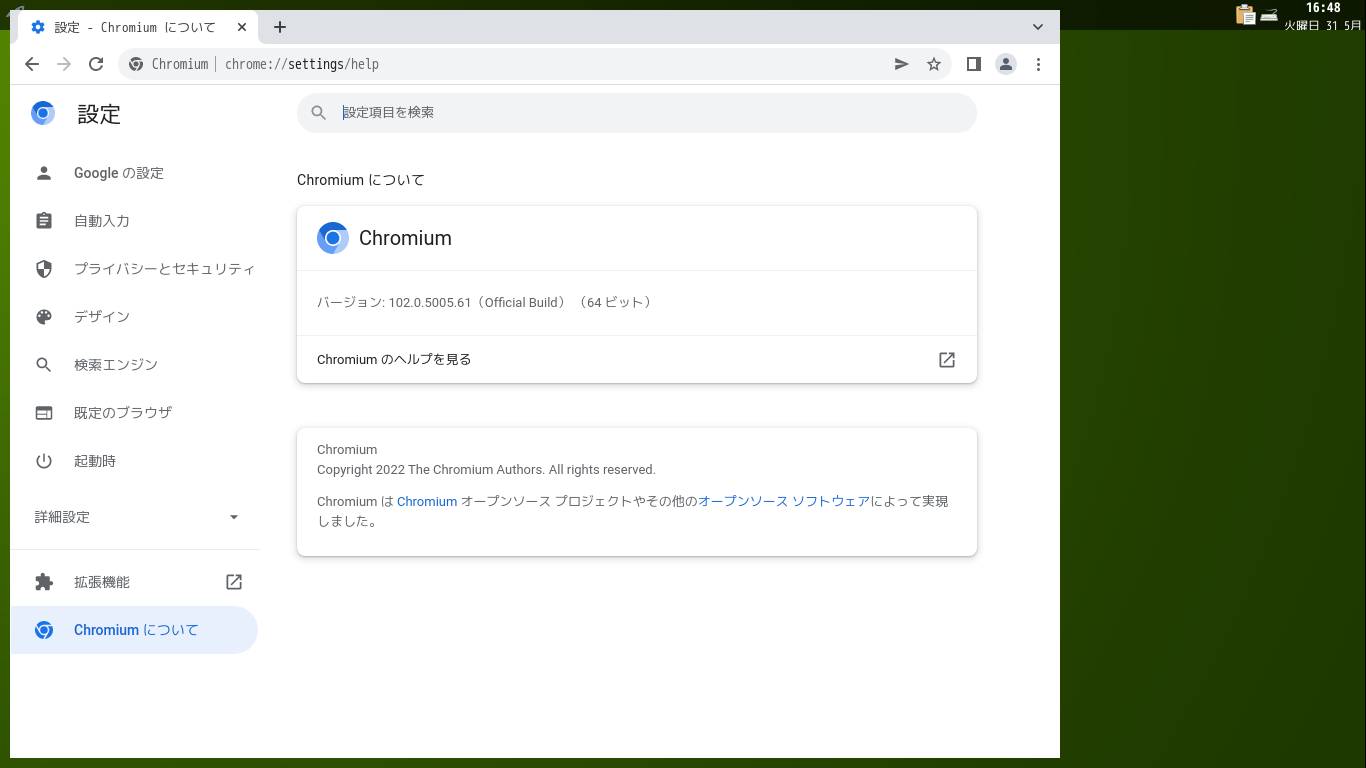The image size is (1366, 768).
Task: Open the side panel icon
Action: click(974, 64)
